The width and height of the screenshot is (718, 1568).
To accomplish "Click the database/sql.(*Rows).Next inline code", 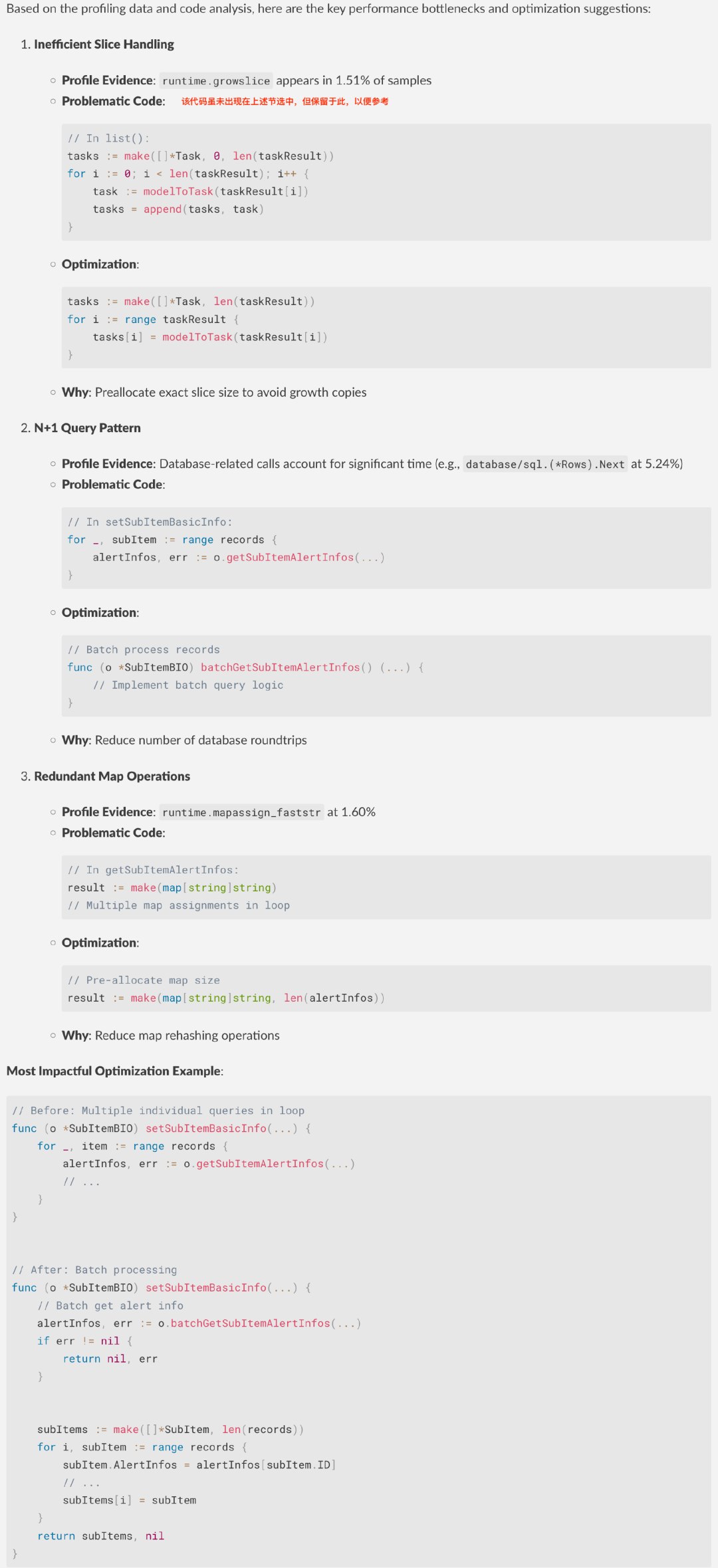I will tap(545, 464).
